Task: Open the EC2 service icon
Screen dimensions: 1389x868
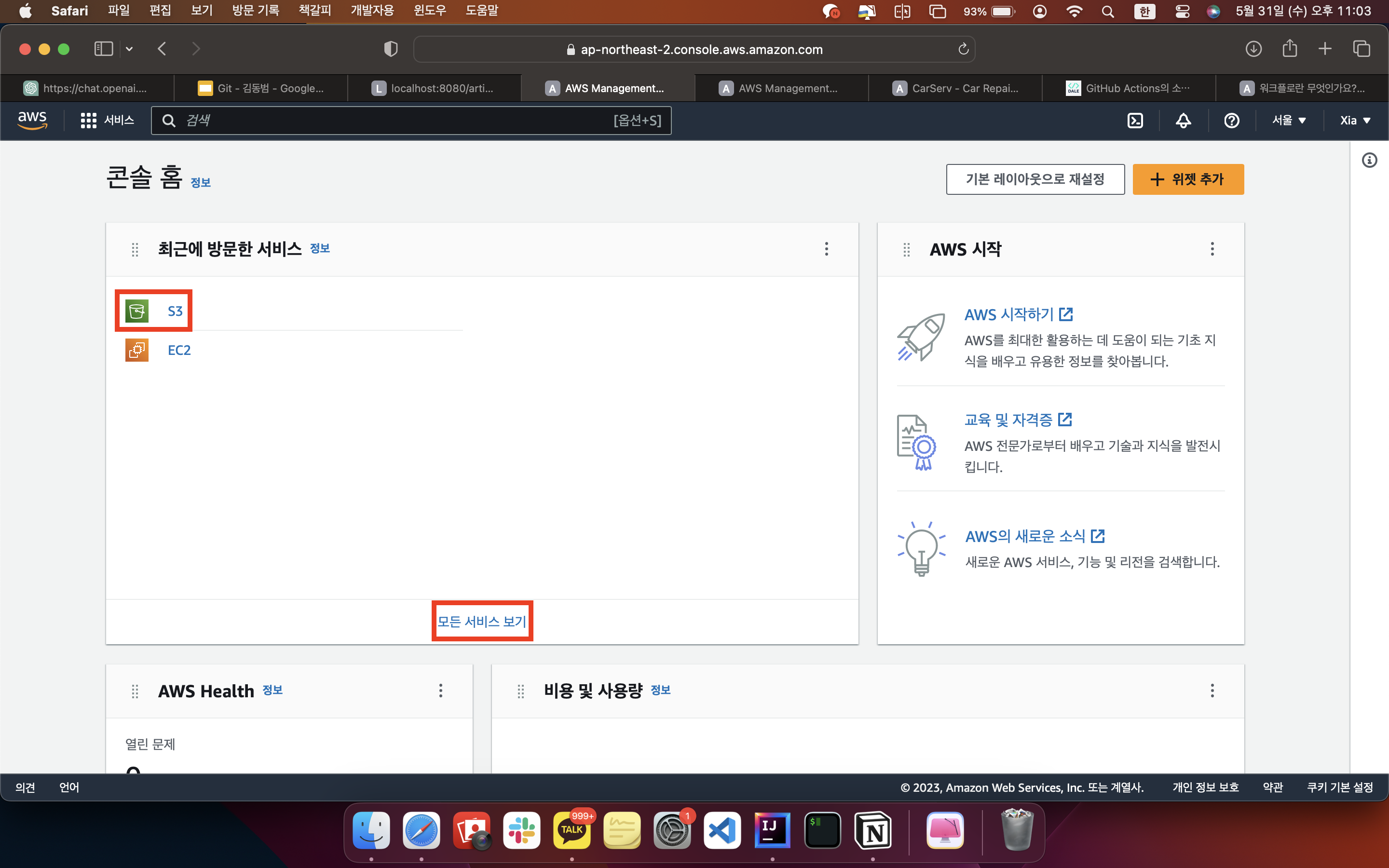Action: [x=137, y=350]
